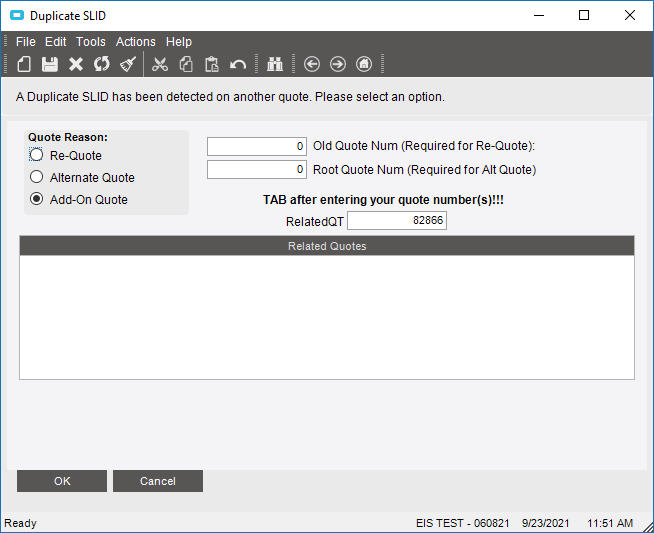Screen dimensions: 654x533
Task: Click the Refresh arrows toolbar icon
Action: (101, 64)
